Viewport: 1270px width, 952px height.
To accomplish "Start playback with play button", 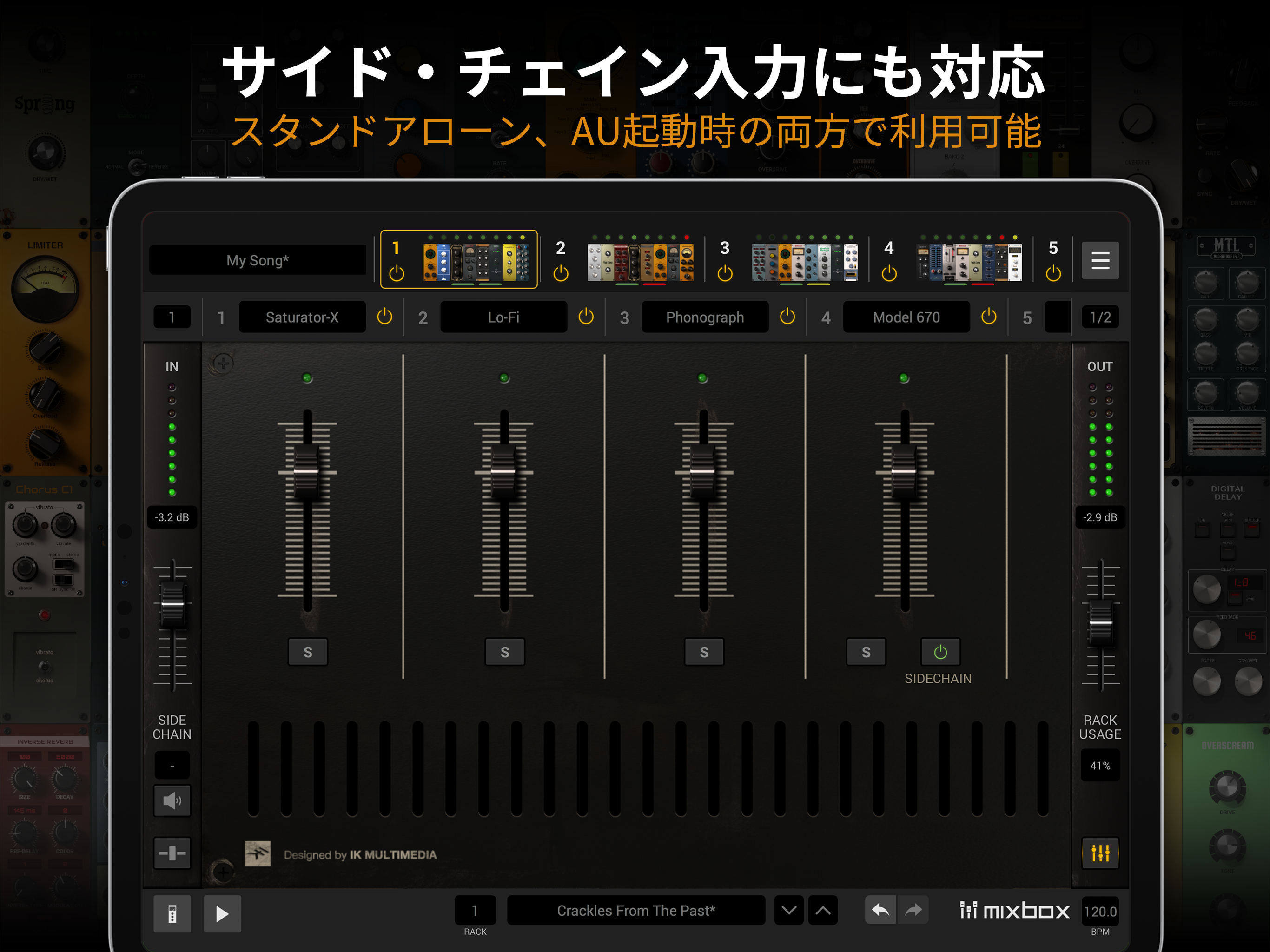I will [222, 913].
